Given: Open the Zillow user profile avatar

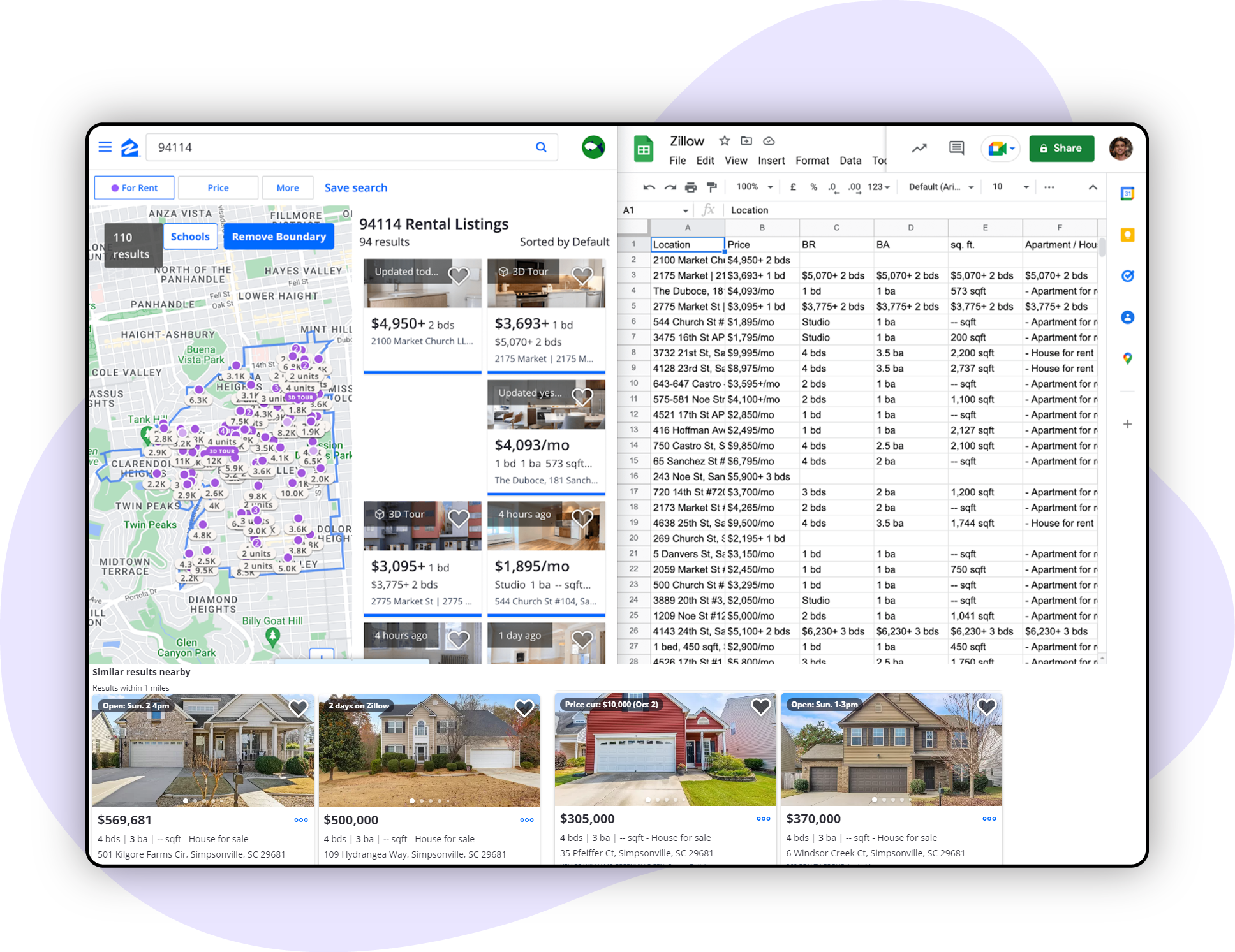Looking at the screenshot, I should 593,147.
